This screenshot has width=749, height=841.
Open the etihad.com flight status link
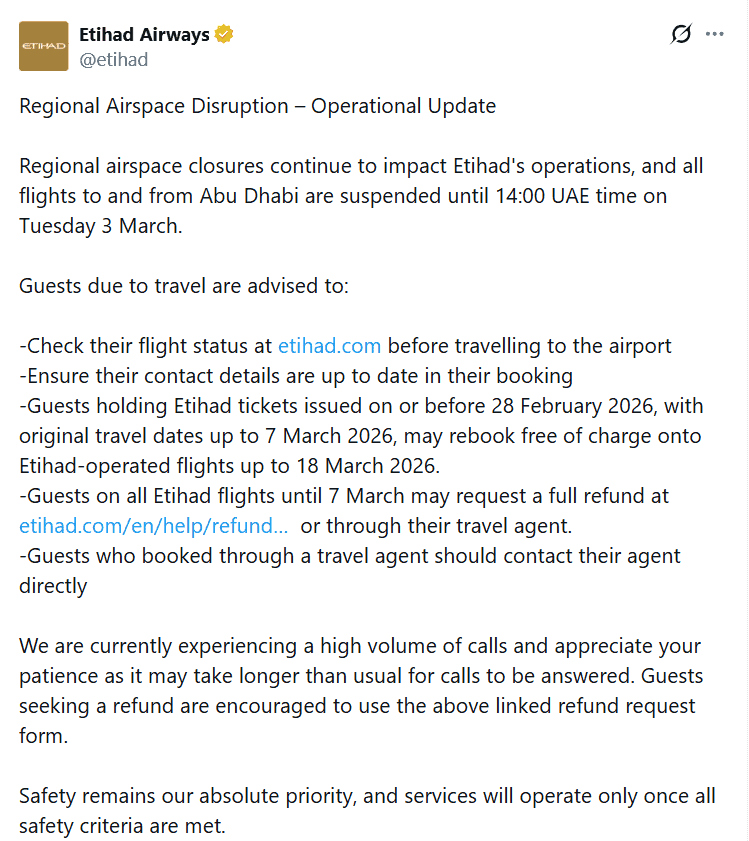tap(329, 345)
